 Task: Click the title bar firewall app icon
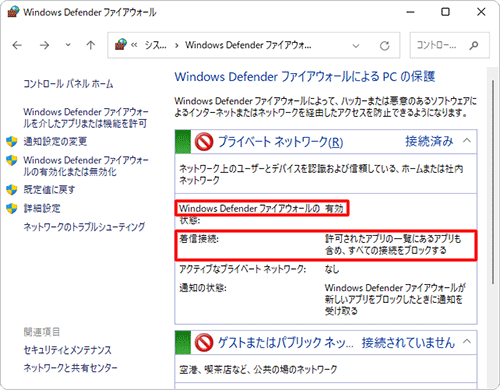pos(13,12)
